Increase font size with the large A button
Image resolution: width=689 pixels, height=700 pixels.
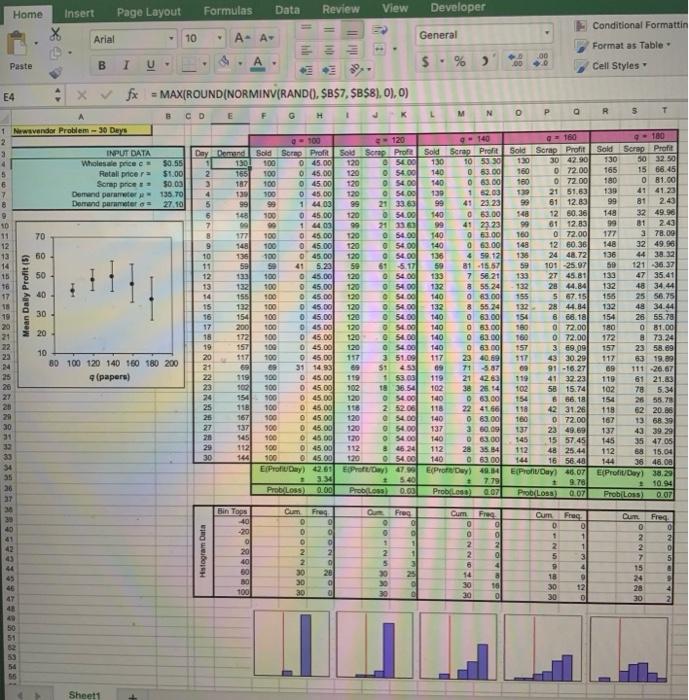pos(242,38)
